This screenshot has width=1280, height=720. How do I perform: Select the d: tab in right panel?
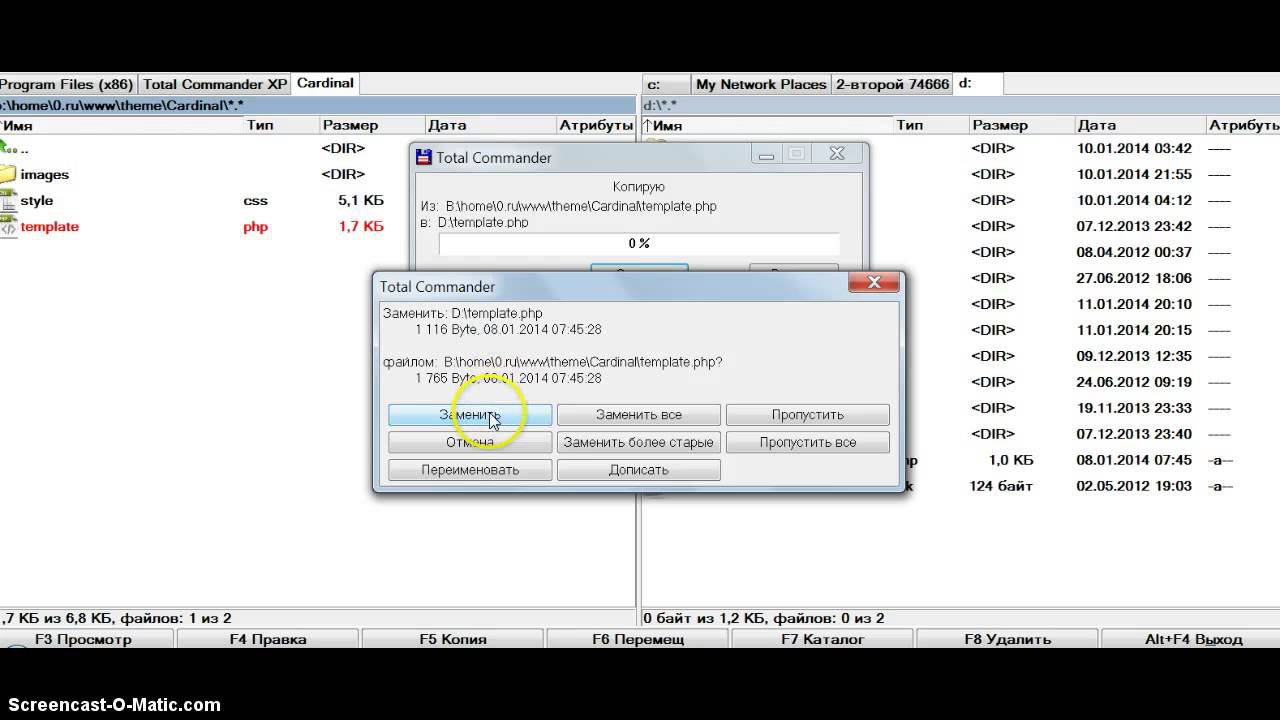pos(977,83)
